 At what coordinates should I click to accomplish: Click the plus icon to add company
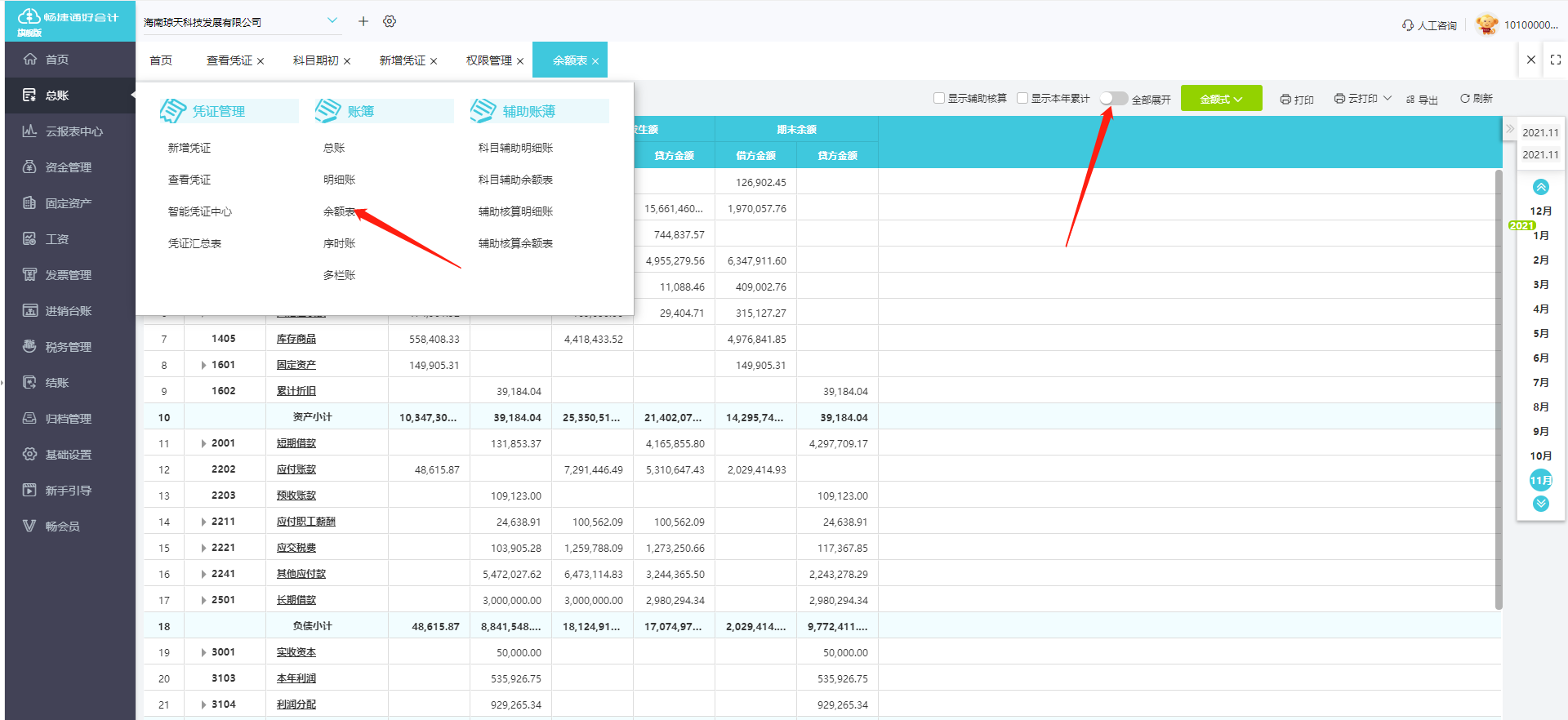[363, 21]
